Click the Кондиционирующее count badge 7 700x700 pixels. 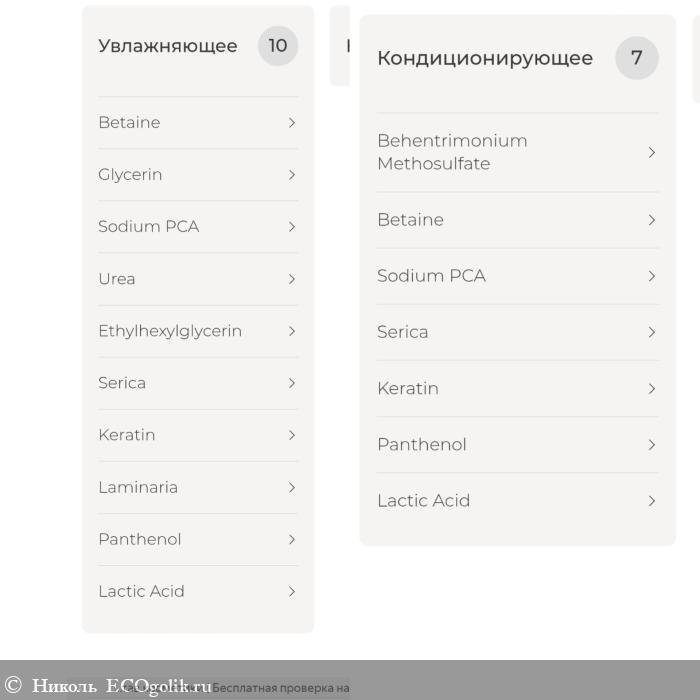tap(637, 58)
